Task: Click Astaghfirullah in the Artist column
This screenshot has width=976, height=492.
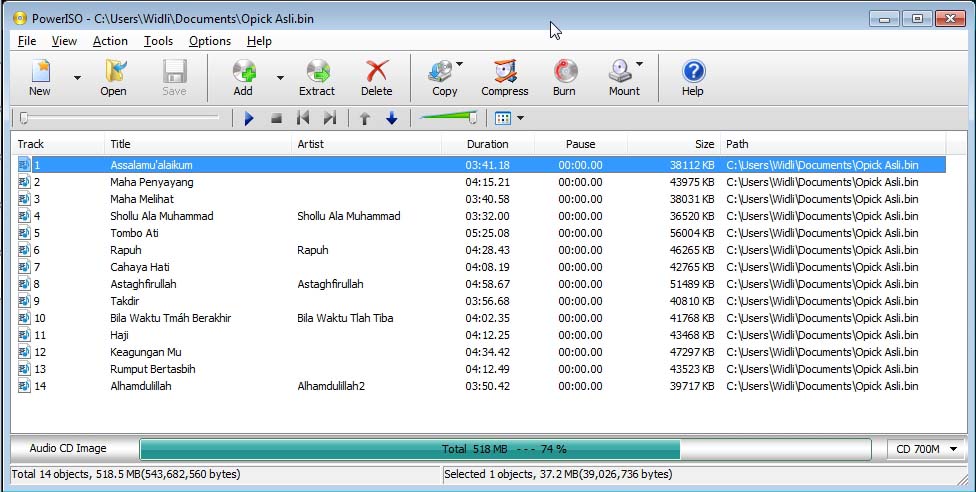Action: 331,284
